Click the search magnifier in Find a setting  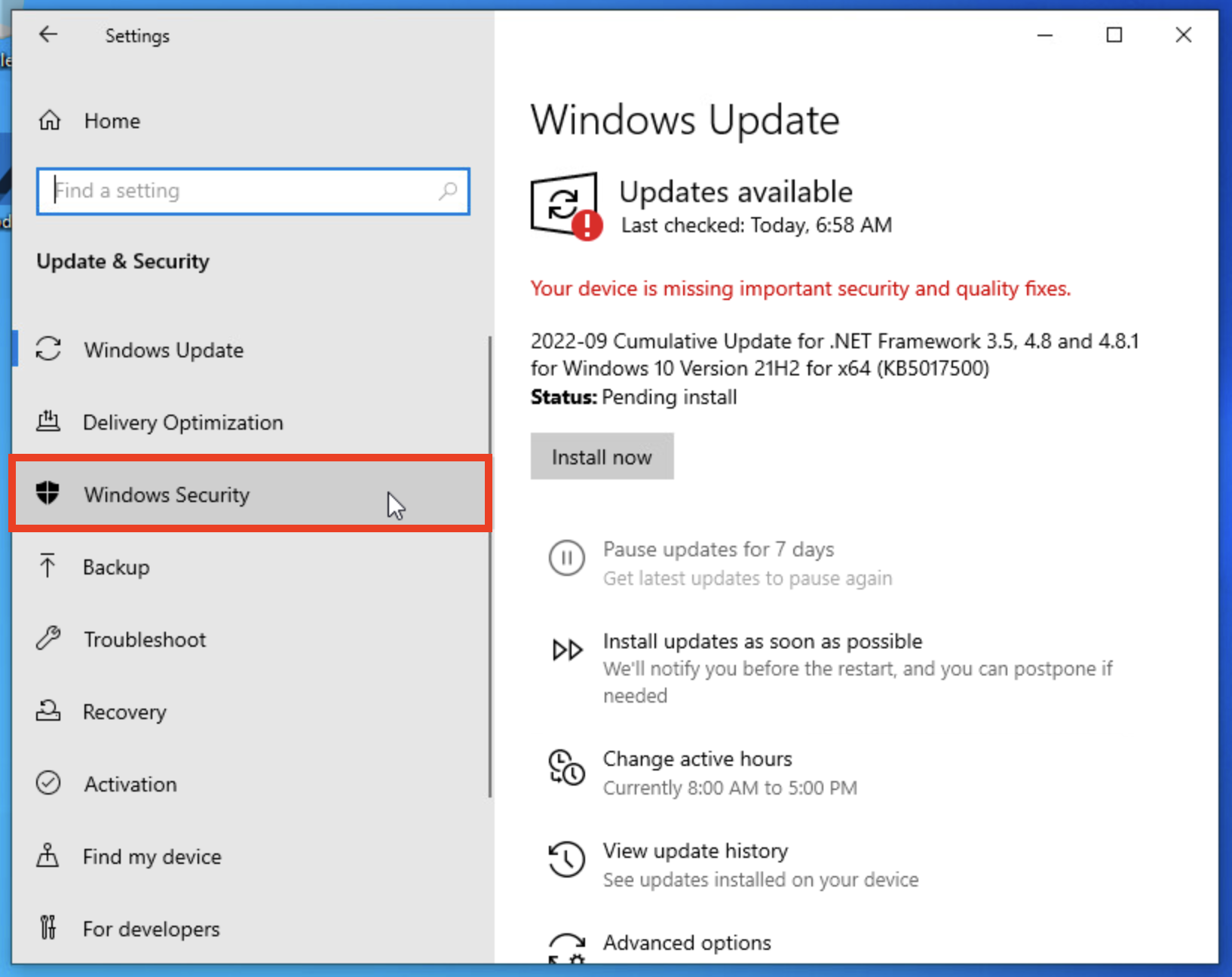pos(448,191)
